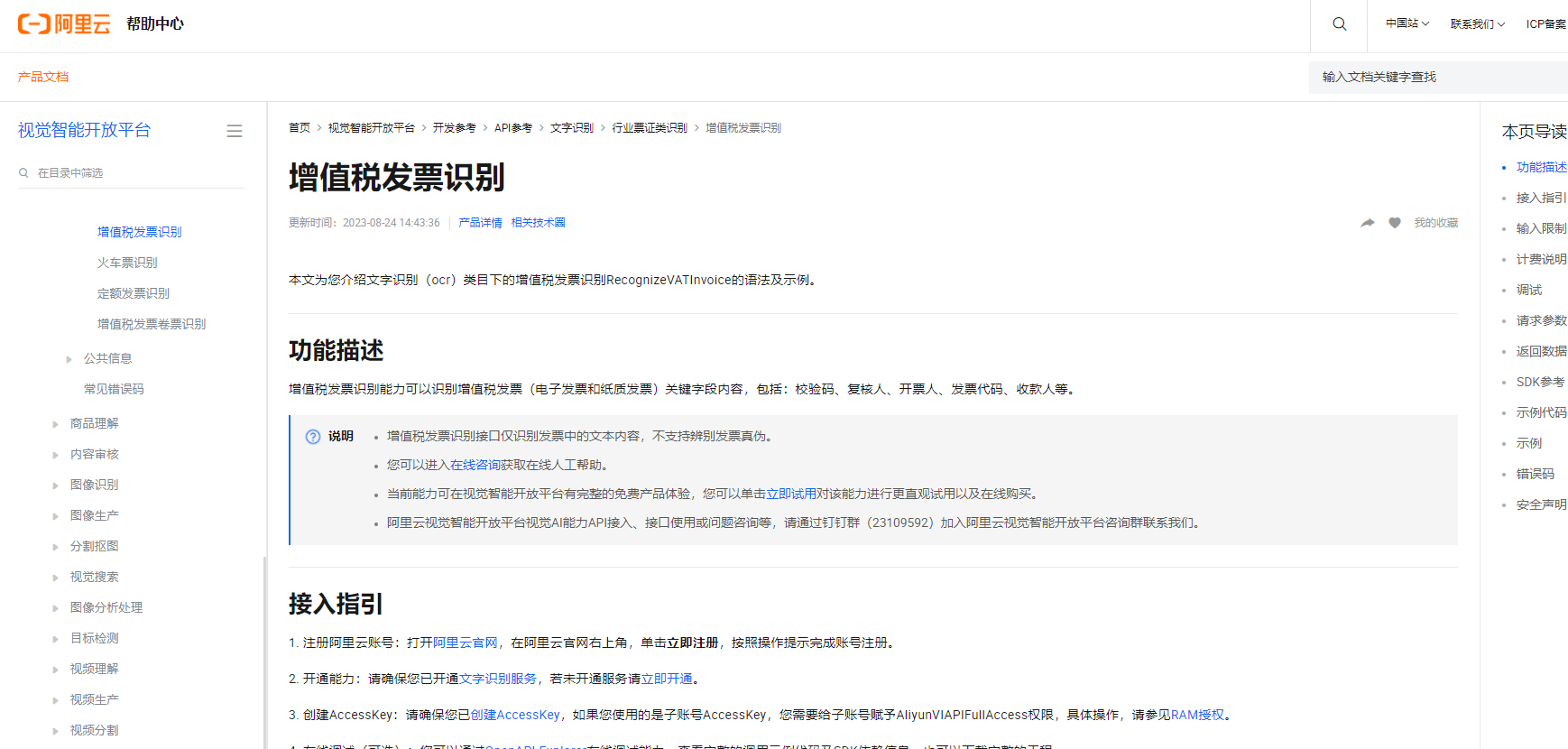Focus the 在目录中筛选 filter field
The width and height of the screenshot is (1568, 749).
(x=132, y=173)
